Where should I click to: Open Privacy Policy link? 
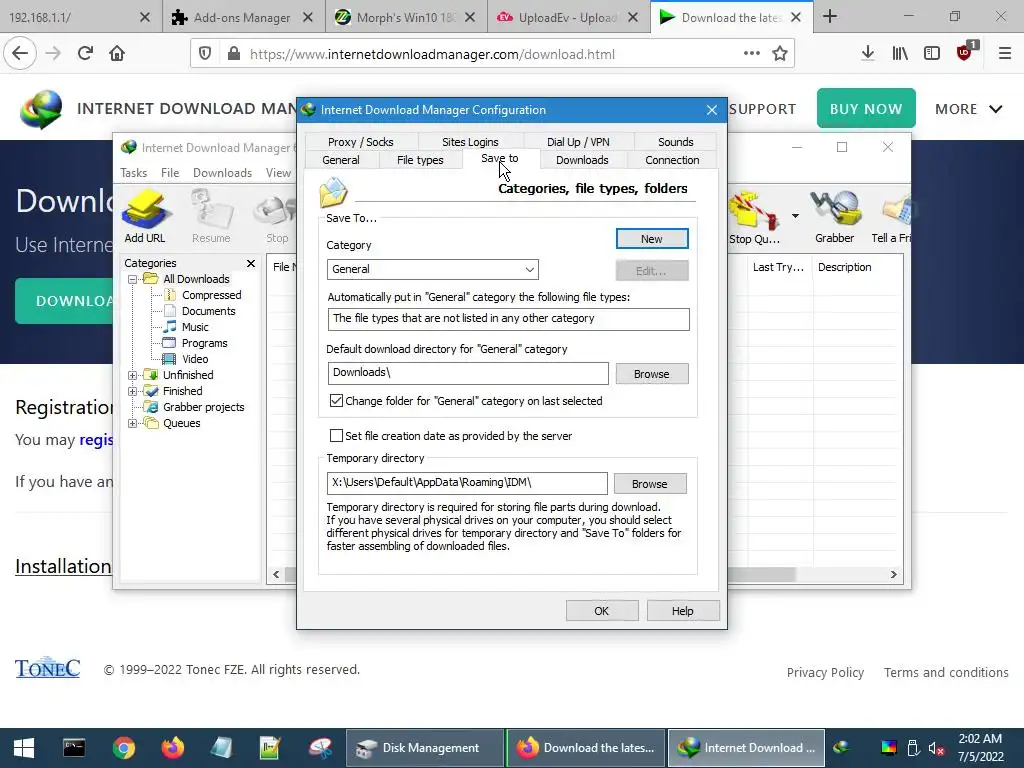825,672
